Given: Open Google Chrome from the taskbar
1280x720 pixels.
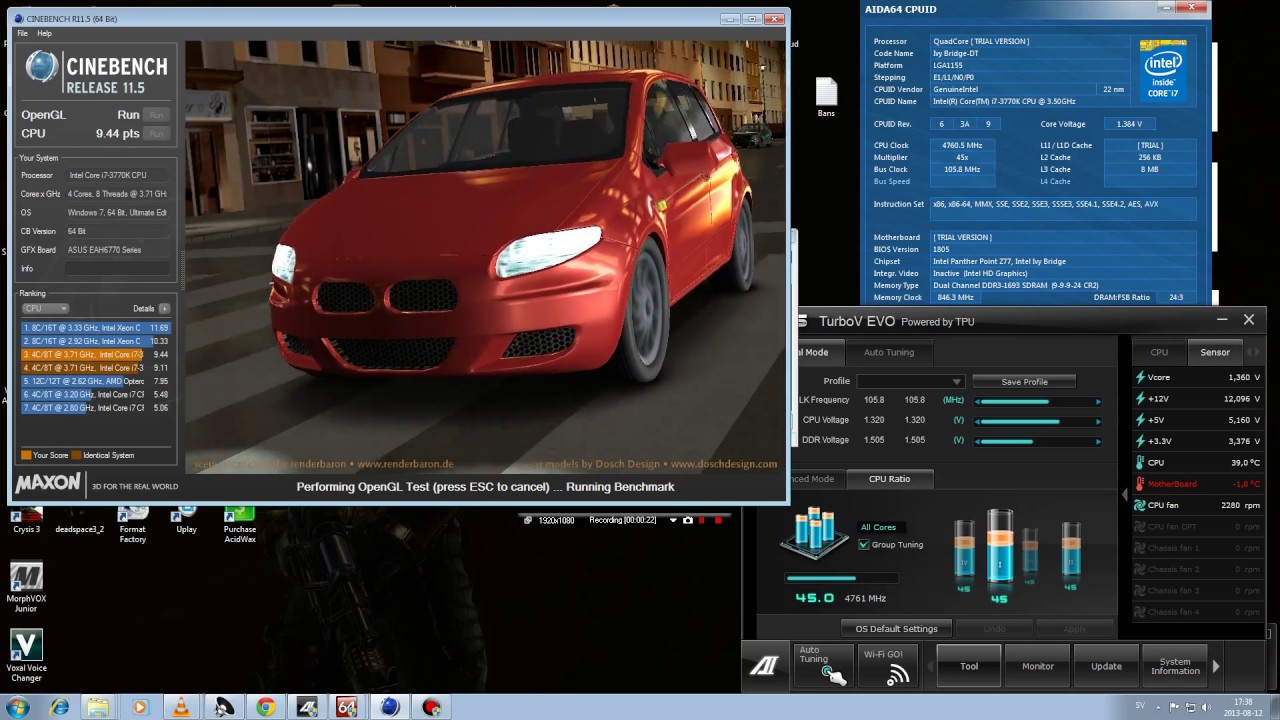Looking at the screenshot, I should pyautogui.click(x=265, y=707).
